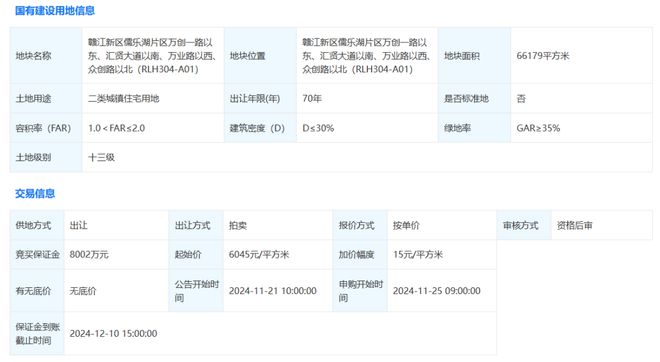Click the 无底价 value
This screenshot has height=362, width=660.
tap(83, 291)
